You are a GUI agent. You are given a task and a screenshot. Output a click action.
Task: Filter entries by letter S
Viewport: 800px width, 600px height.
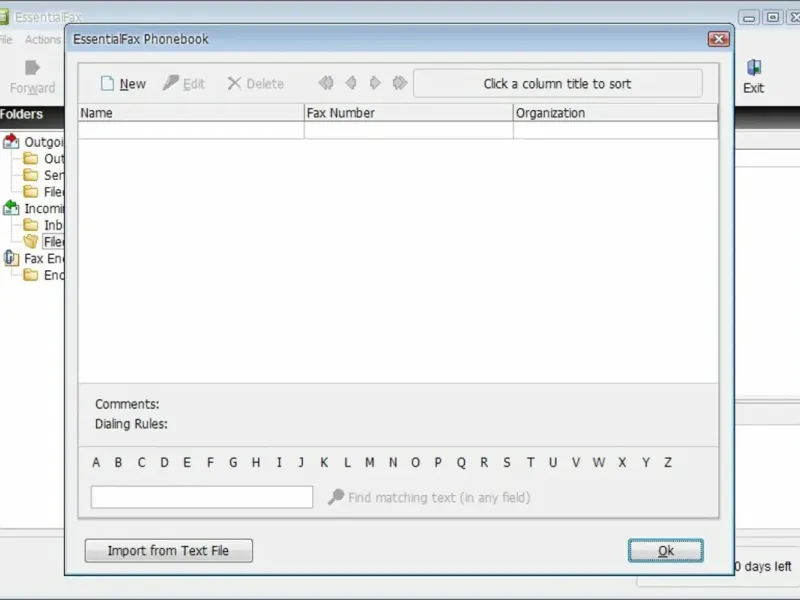pos(507,462)
